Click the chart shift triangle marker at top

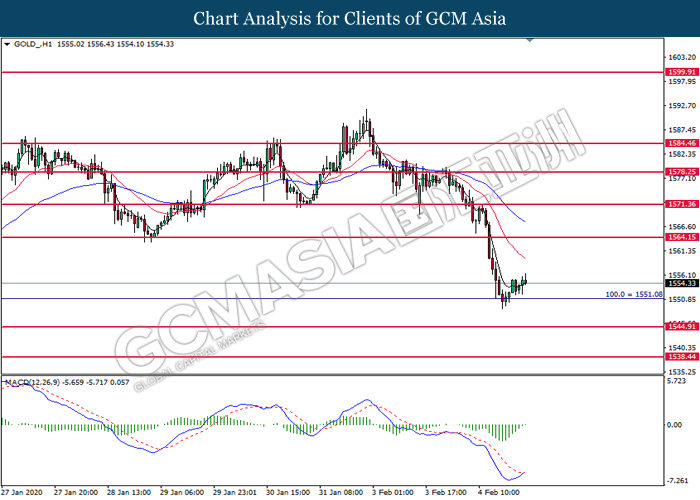click(x=530, y=40)
